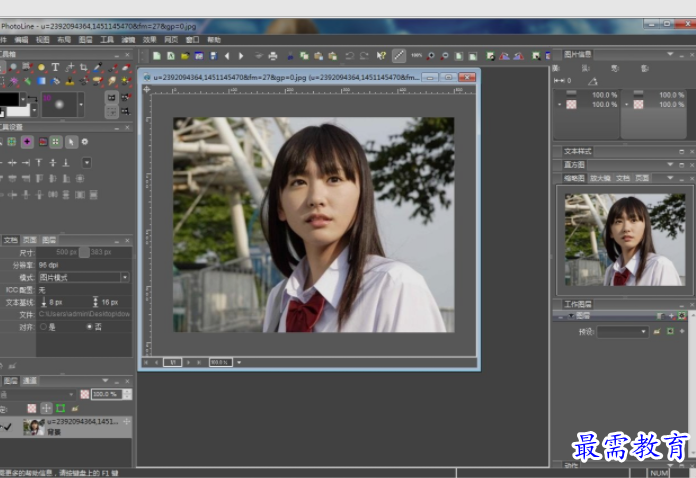This screenshot has width=696, height=478.
Task: Switch to the 放大镜 tab
Action: (601, 178)
